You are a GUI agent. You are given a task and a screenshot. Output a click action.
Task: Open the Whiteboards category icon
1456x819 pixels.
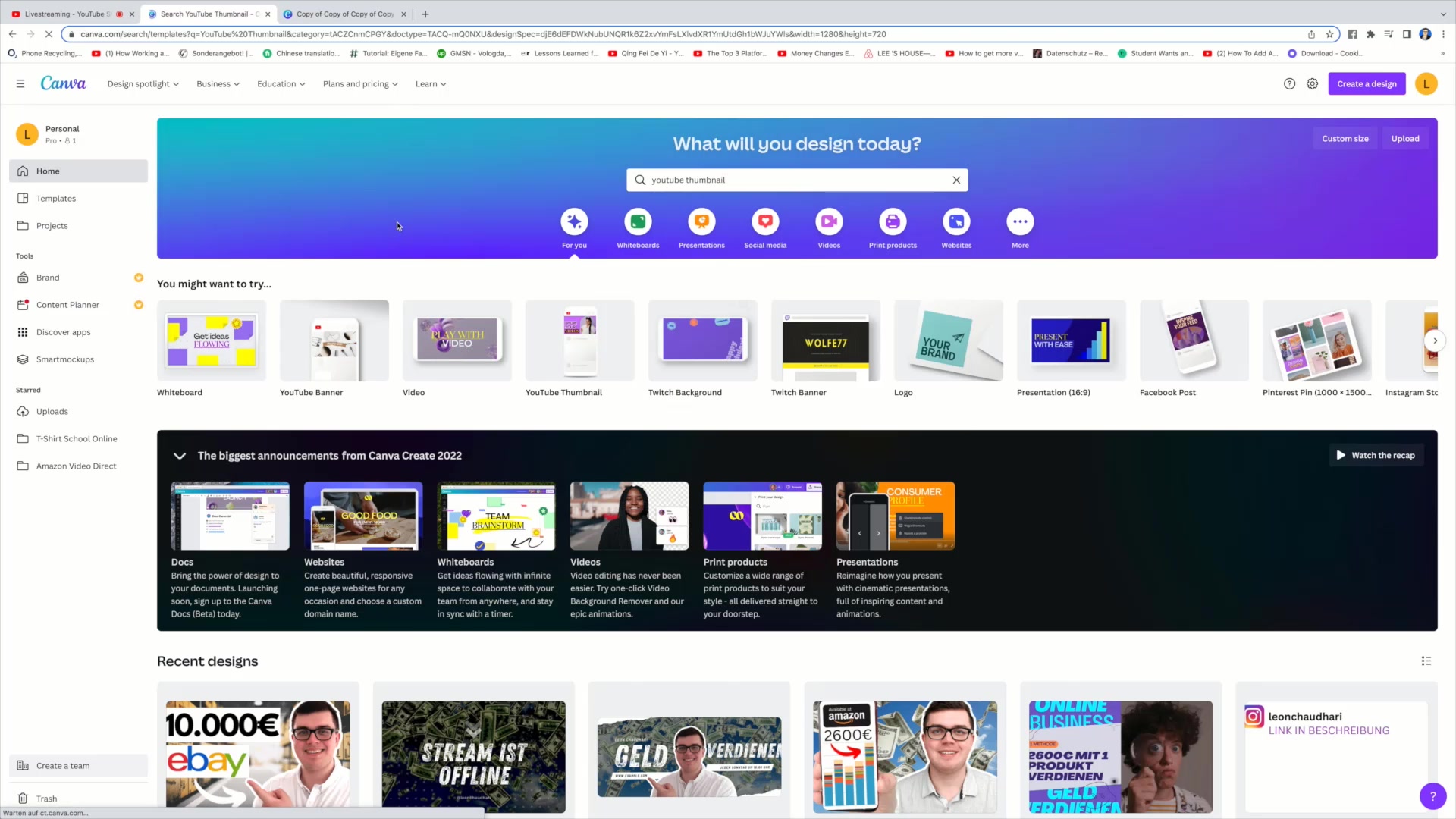638,222
